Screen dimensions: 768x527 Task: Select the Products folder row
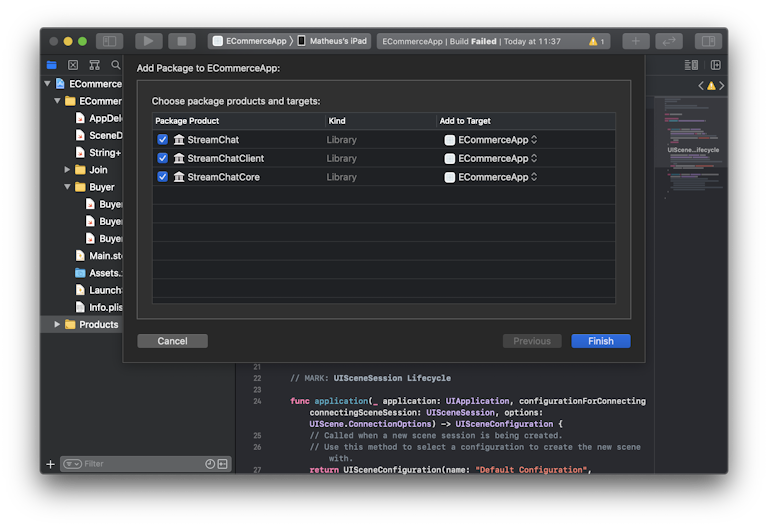click(82, 324)
